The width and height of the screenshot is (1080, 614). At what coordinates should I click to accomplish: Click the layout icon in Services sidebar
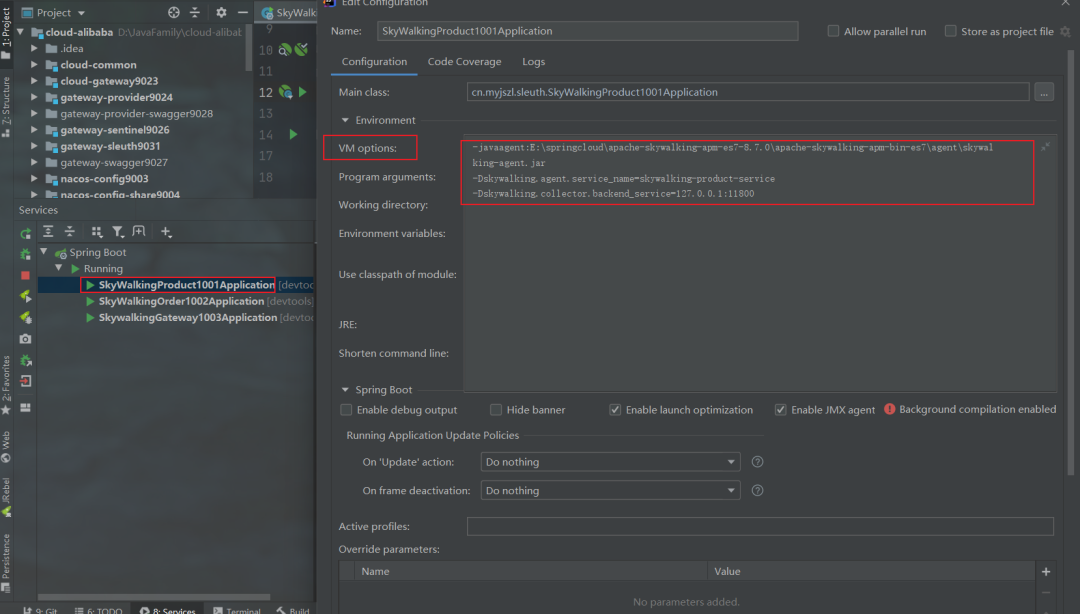click(25, 408)
